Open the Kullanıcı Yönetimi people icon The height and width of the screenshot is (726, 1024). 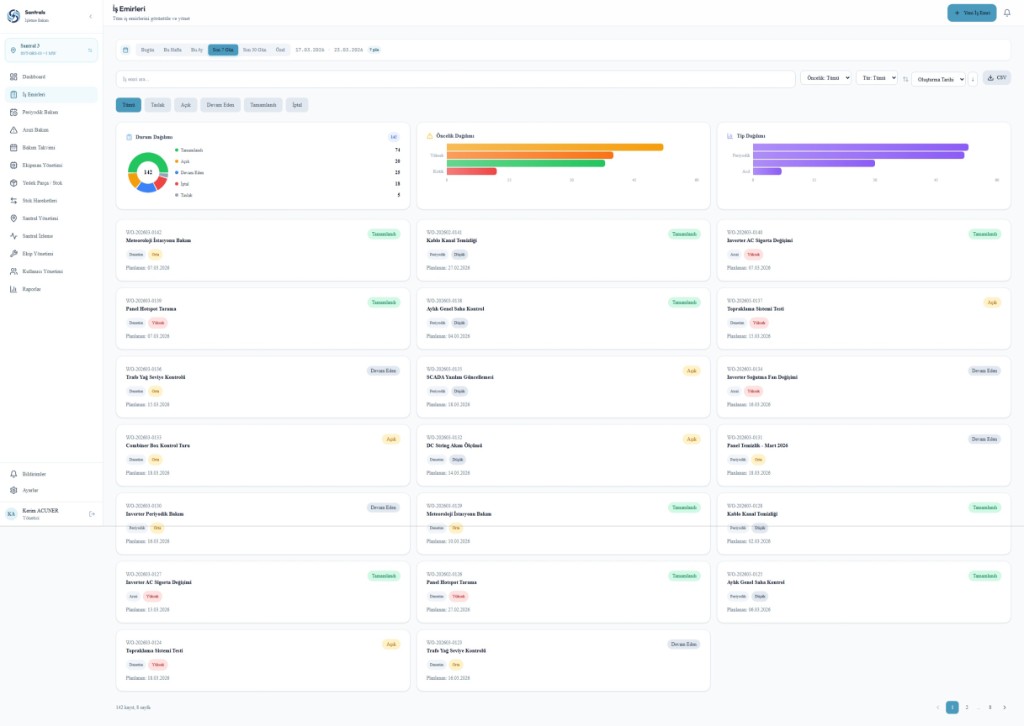[14, 271]
